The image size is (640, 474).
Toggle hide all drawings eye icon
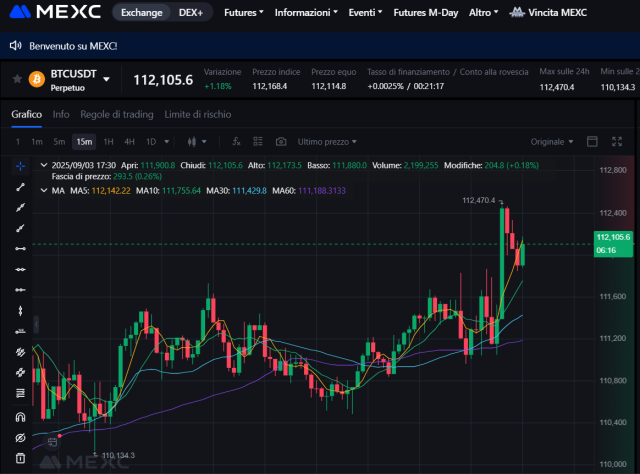point(20,438)
